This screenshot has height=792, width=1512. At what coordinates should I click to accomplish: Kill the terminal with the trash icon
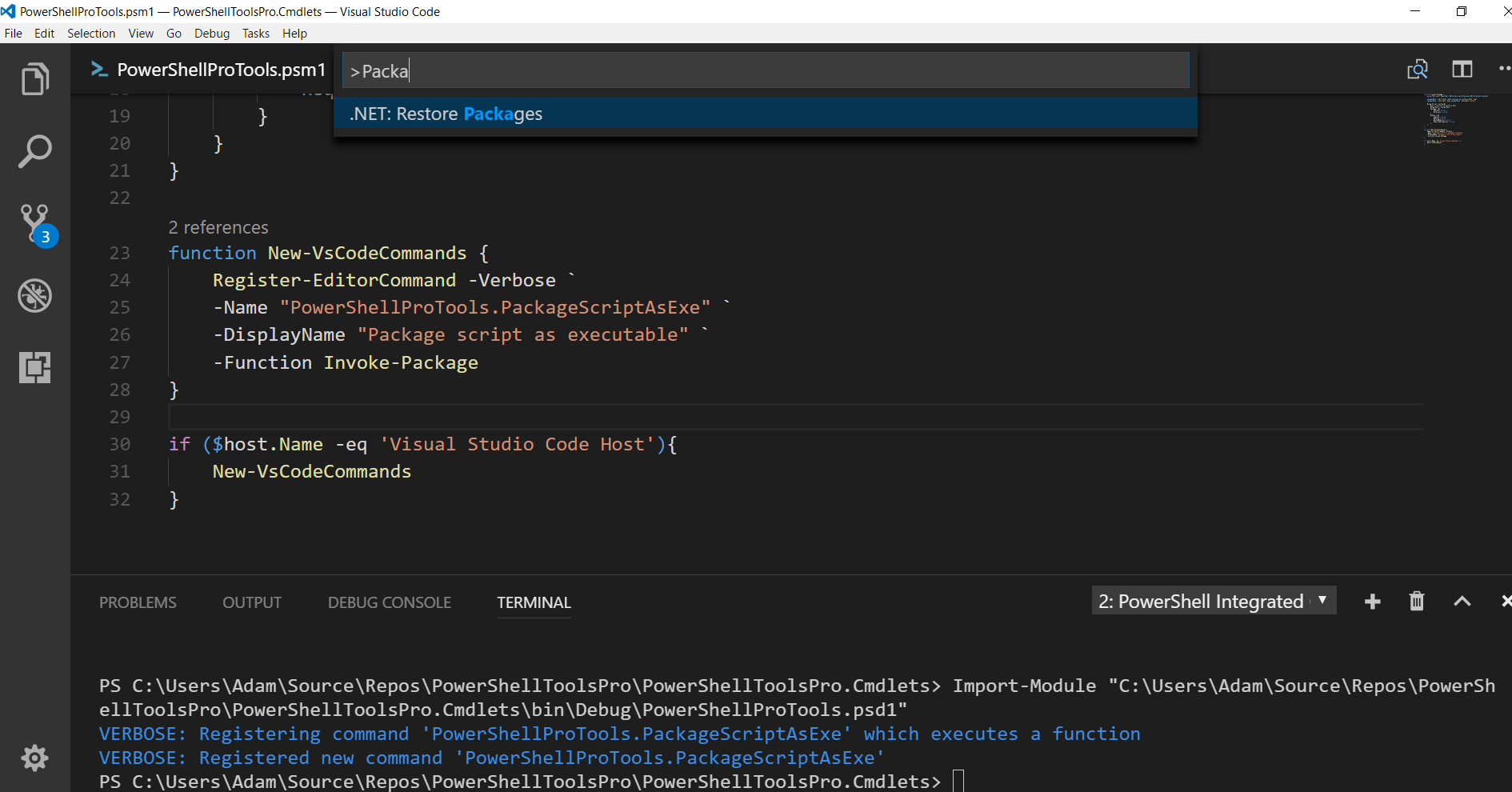pyautogui.click(x=1416, y=601)
